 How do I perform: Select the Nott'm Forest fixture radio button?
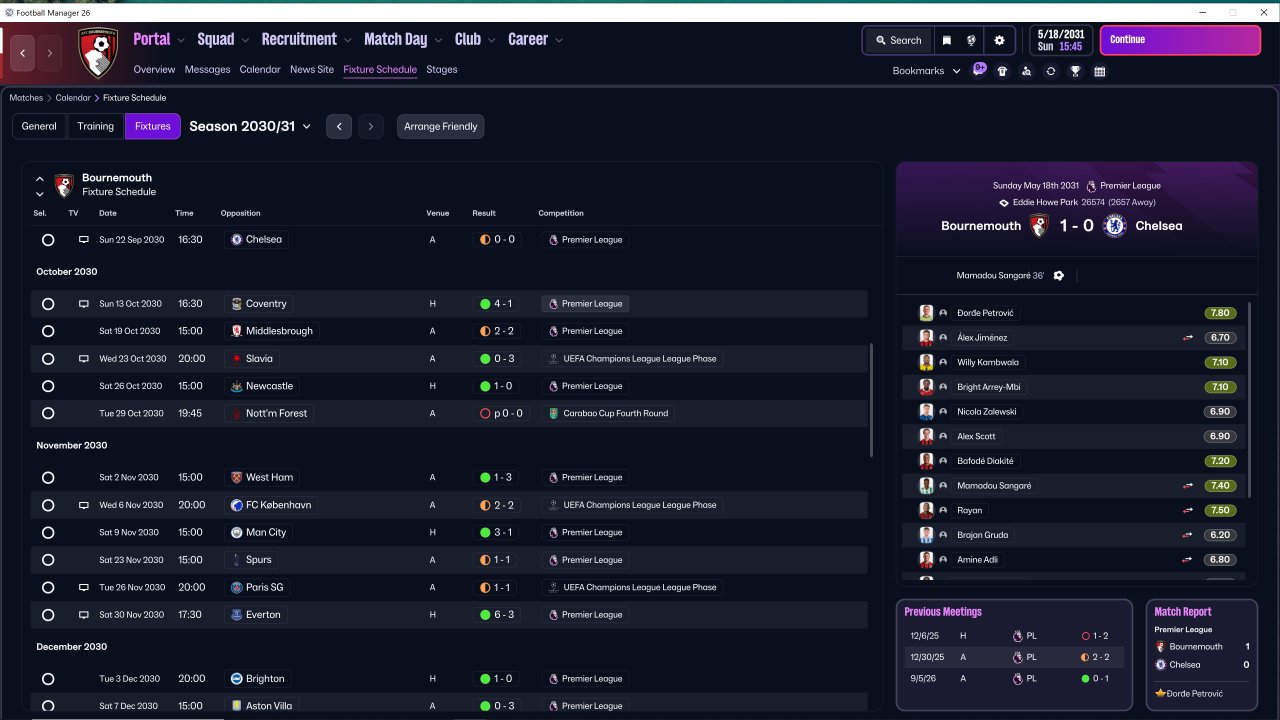pyautogui.click(x=48, y=414)
